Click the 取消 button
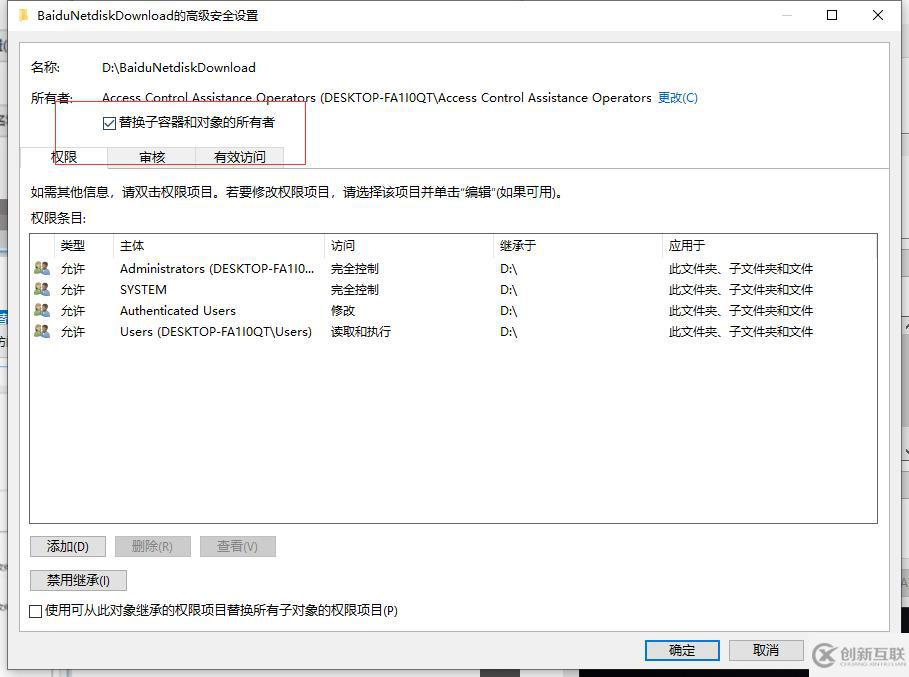This screenshot has width=909, height=677. (x=766, y=650)
